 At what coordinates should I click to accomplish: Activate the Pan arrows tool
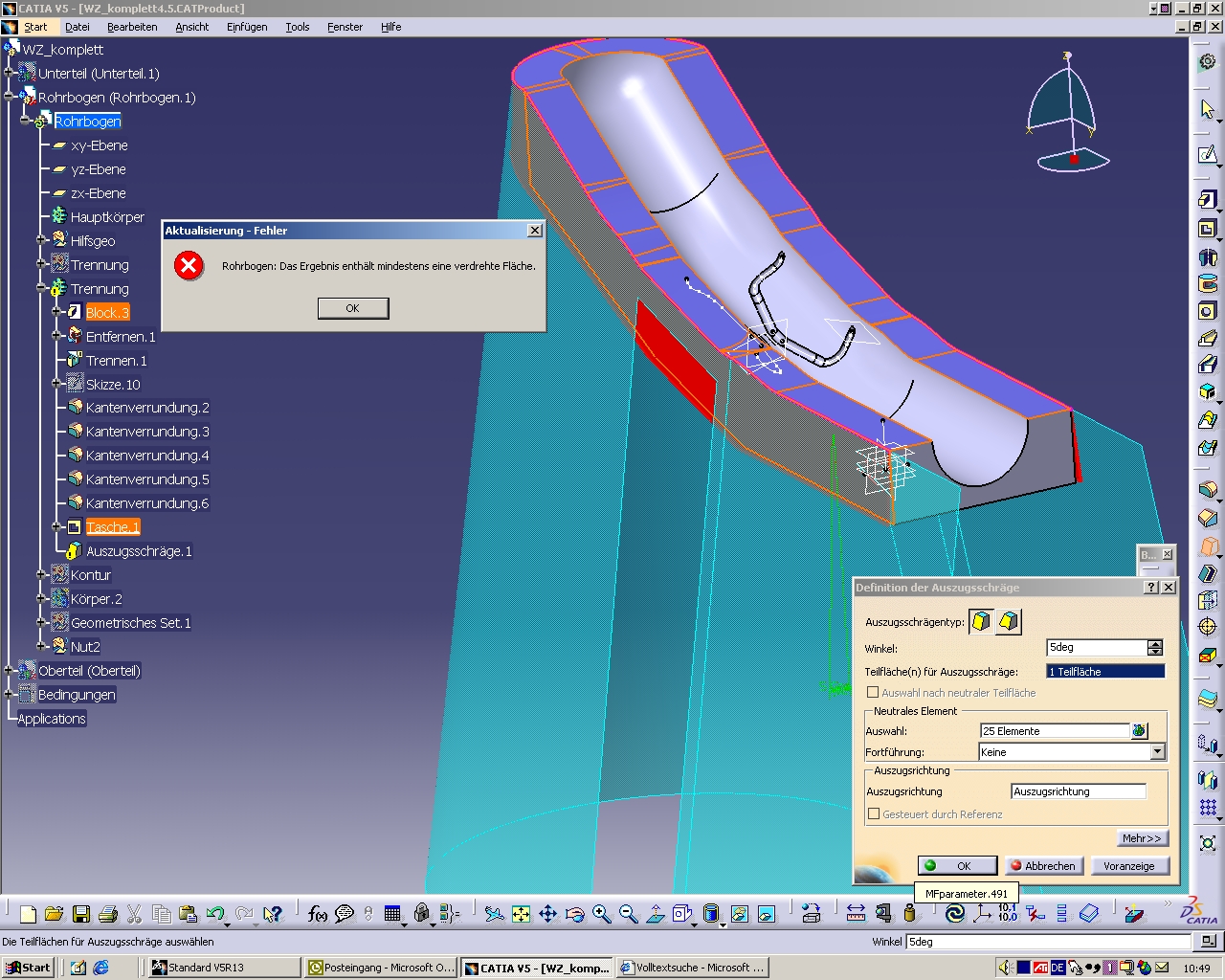click(547, 914)
